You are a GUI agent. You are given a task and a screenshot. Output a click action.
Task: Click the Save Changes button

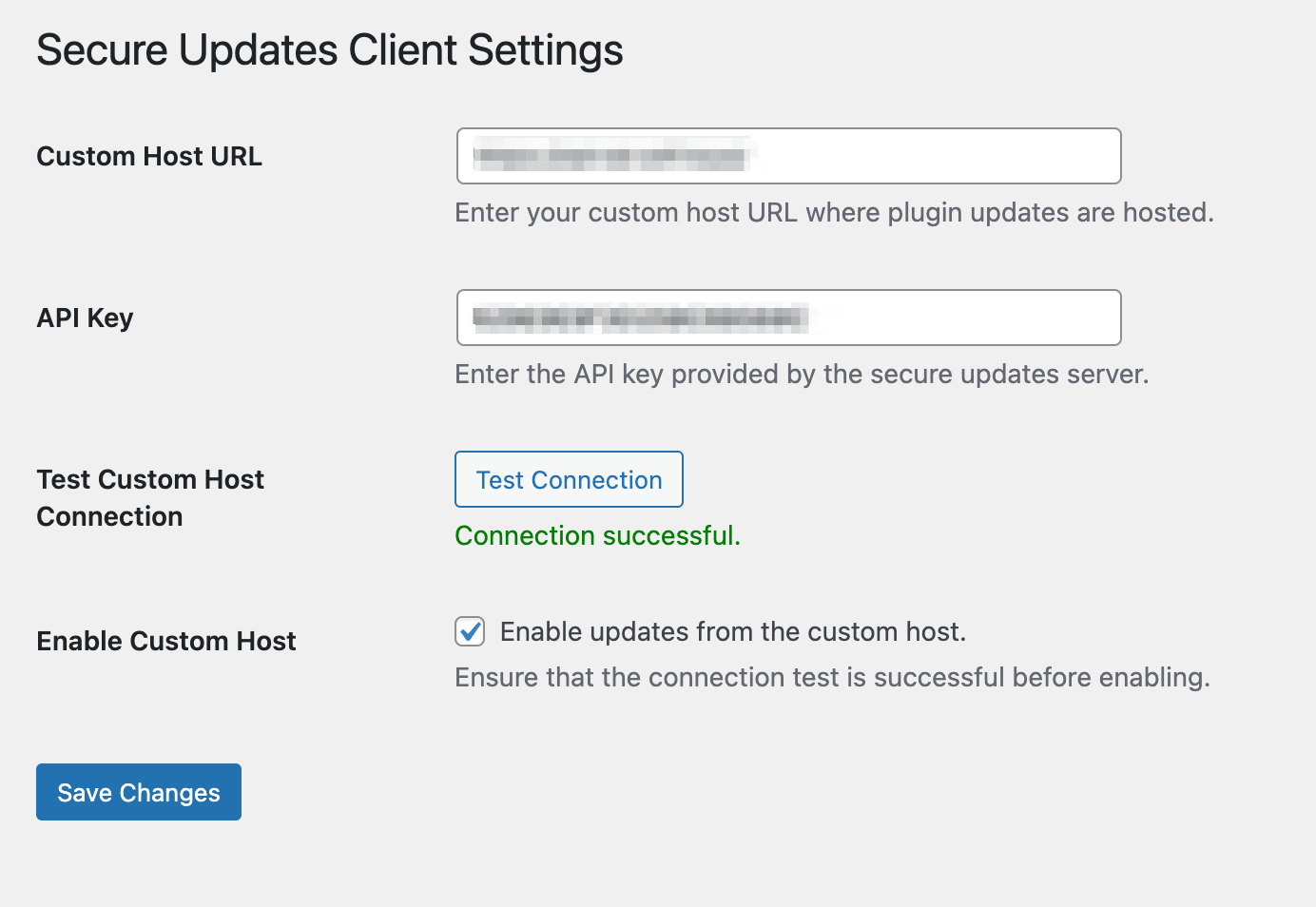click(x=139, y=792)
